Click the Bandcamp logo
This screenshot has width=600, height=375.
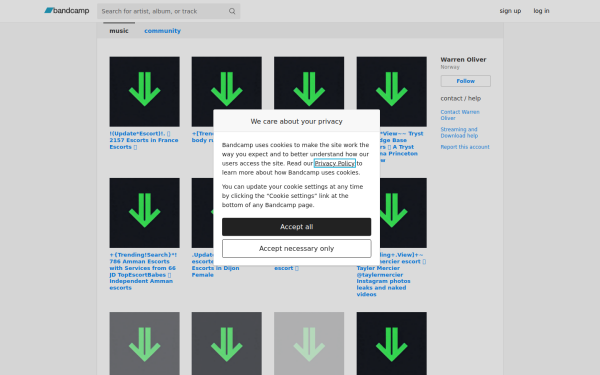click(67, 11)
